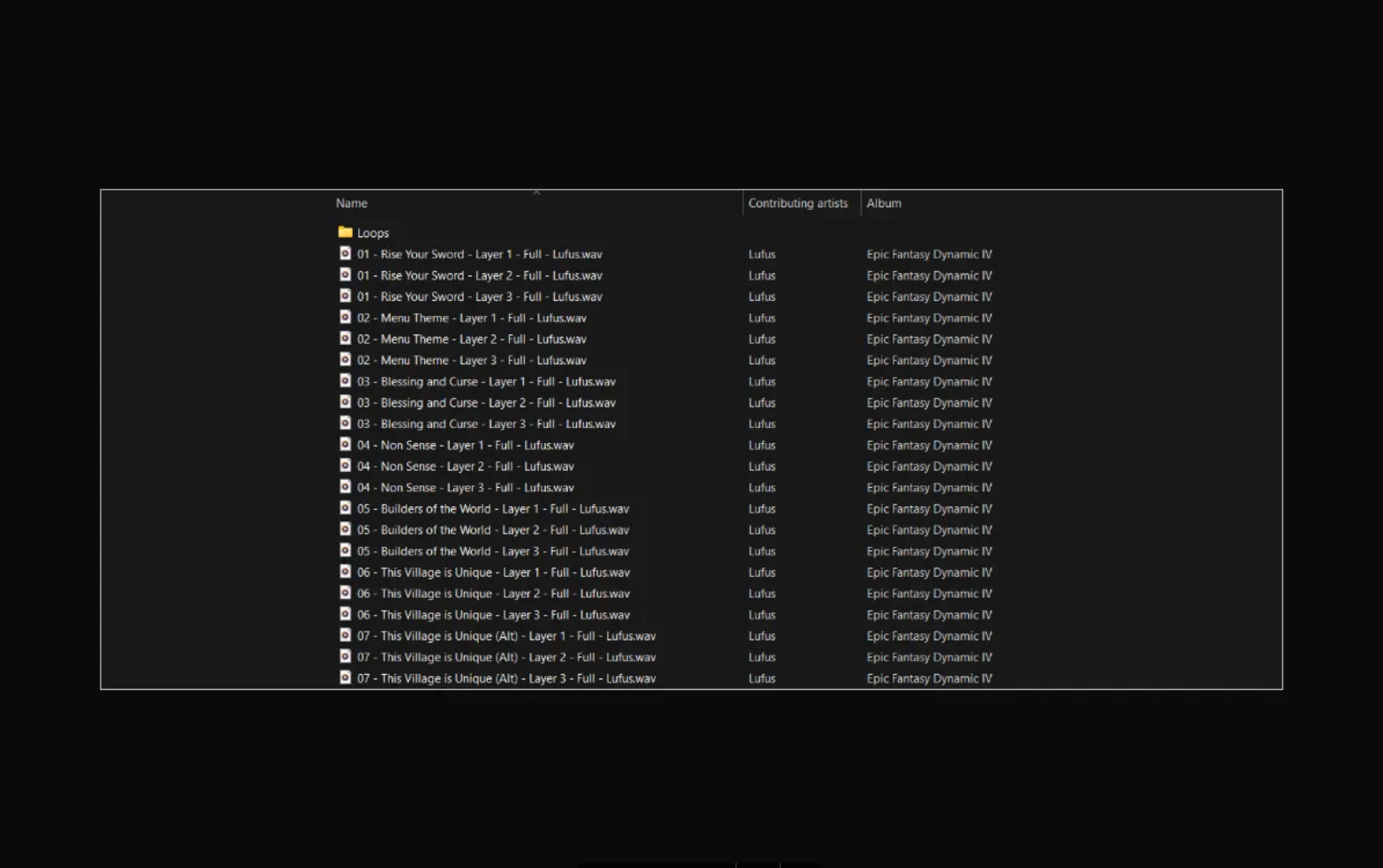Click Lufus artist cell for Menu Theme Layer 2

coord(762,339)
